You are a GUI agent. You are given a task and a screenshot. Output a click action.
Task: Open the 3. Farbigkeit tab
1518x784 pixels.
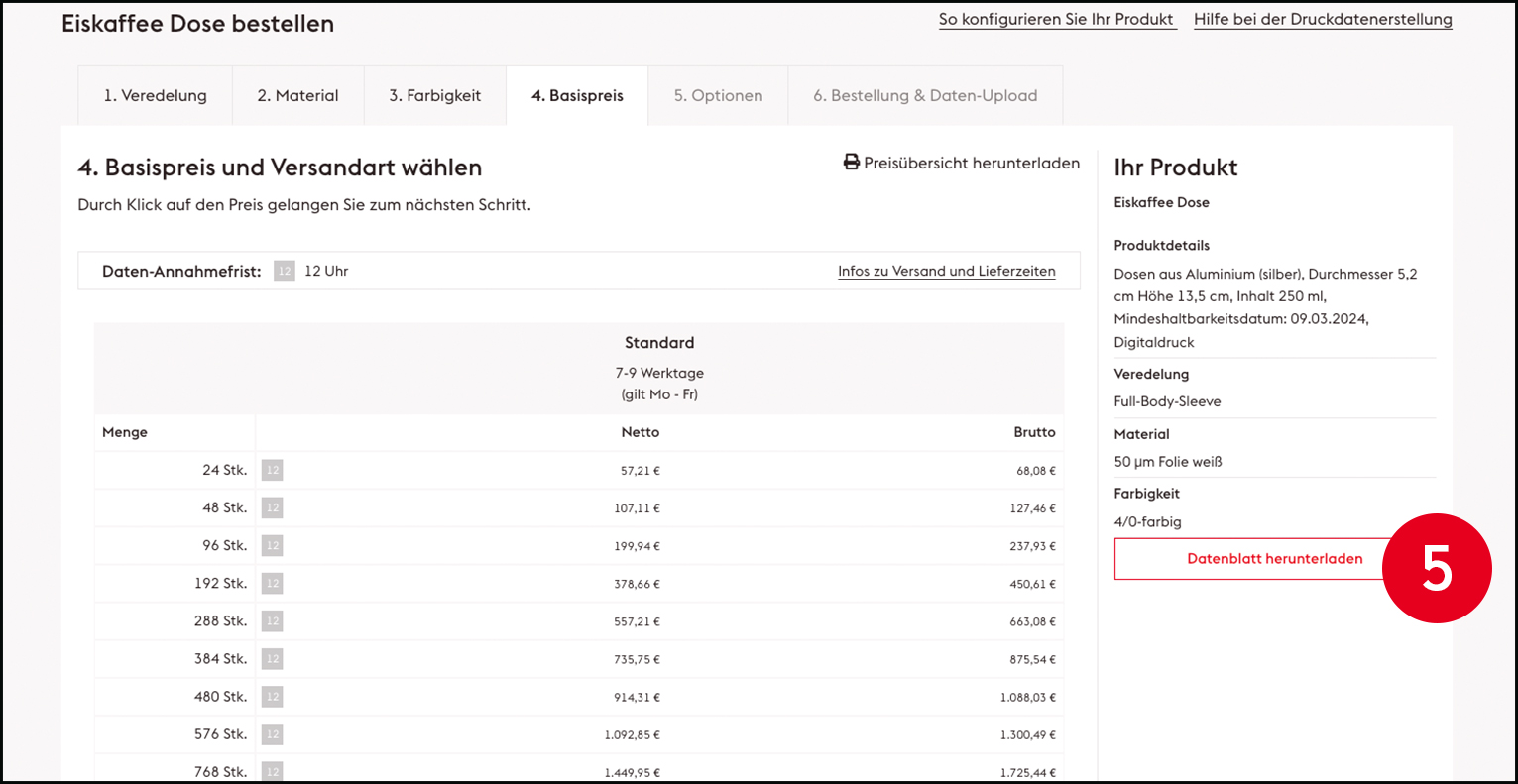435,96
